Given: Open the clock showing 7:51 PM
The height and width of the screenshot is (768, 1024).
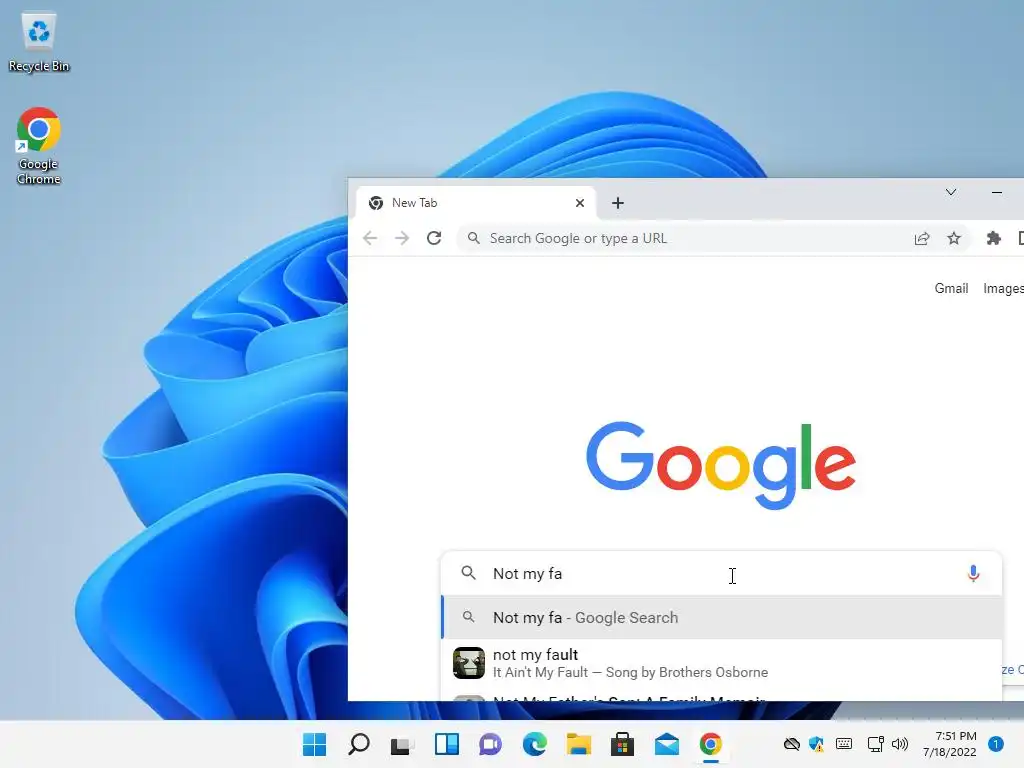Looking at the screenshot, I should coord(950,744).
